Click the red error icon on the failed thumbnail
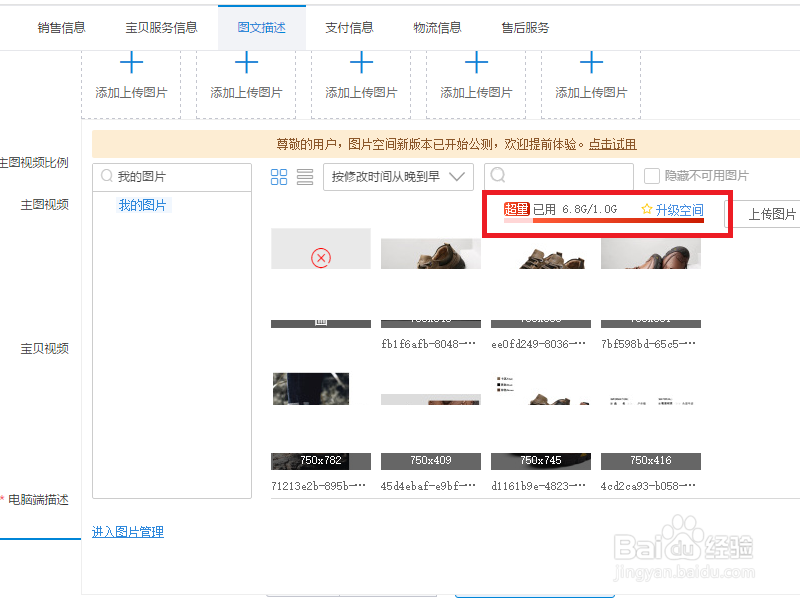 320,258
